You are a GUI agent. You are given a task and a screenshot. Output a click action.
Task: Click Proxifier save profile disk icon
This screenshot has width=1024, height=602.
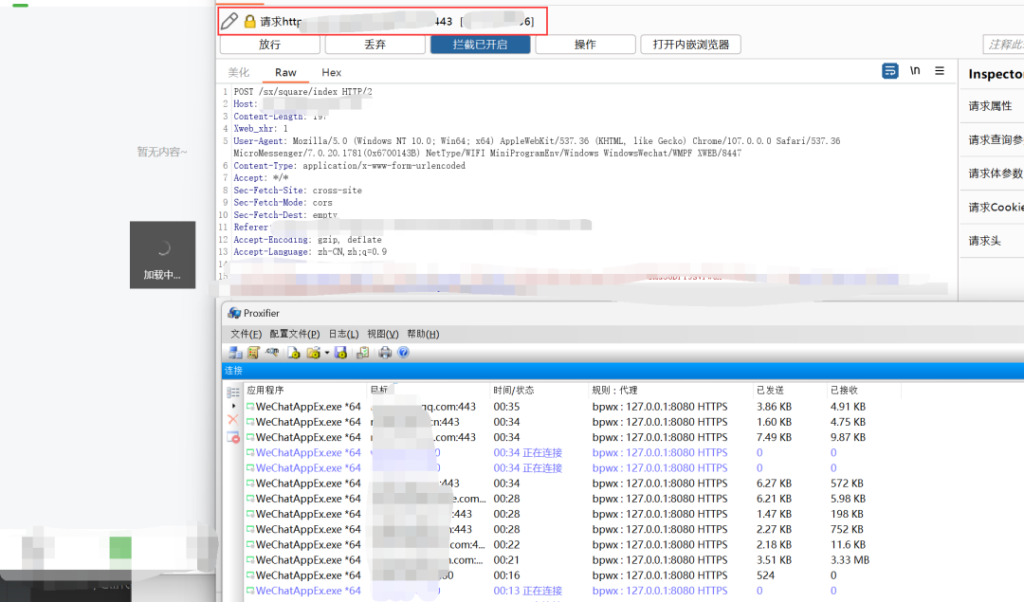[340, 352]
